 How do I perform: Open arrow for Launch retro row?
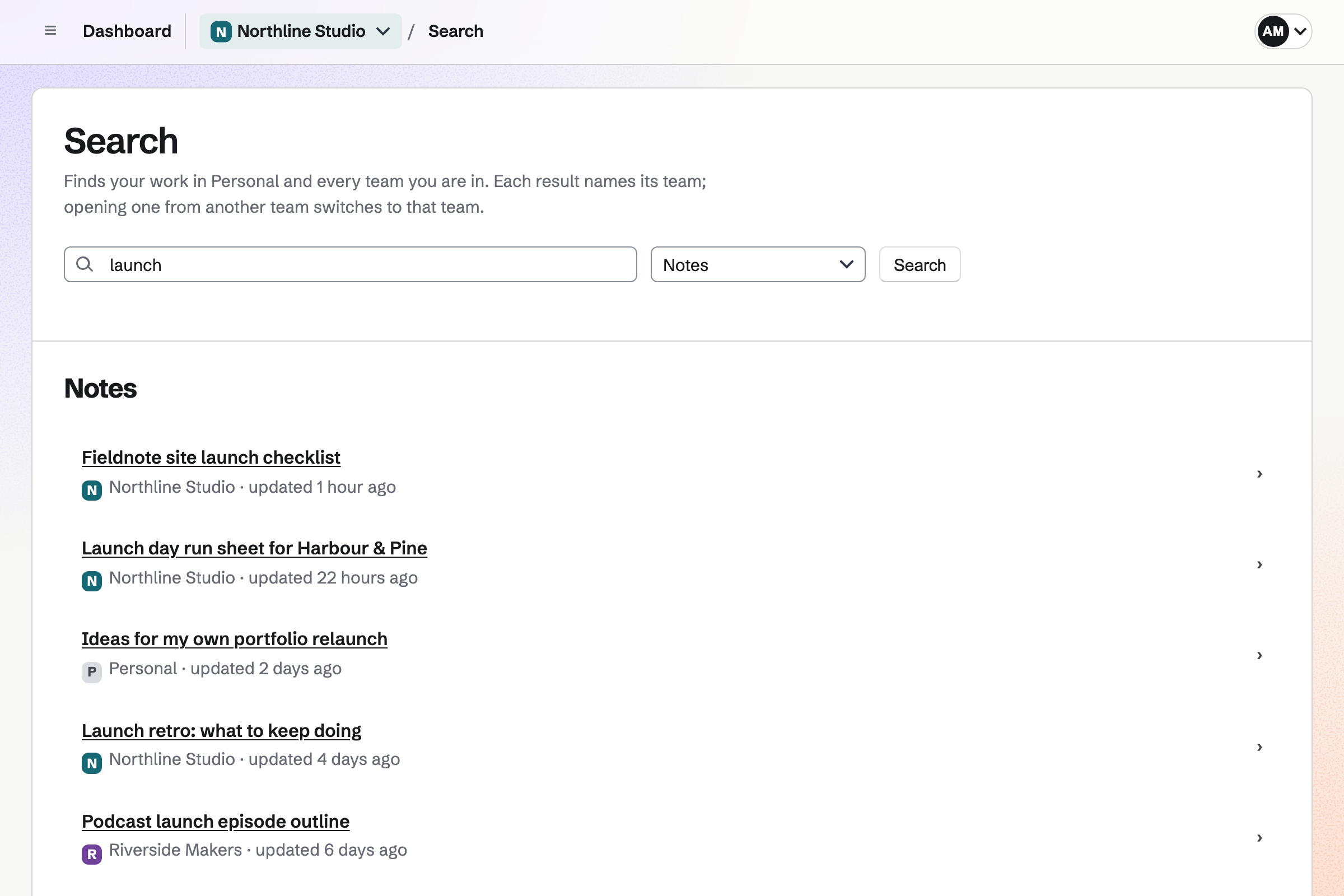point(1259,747)
